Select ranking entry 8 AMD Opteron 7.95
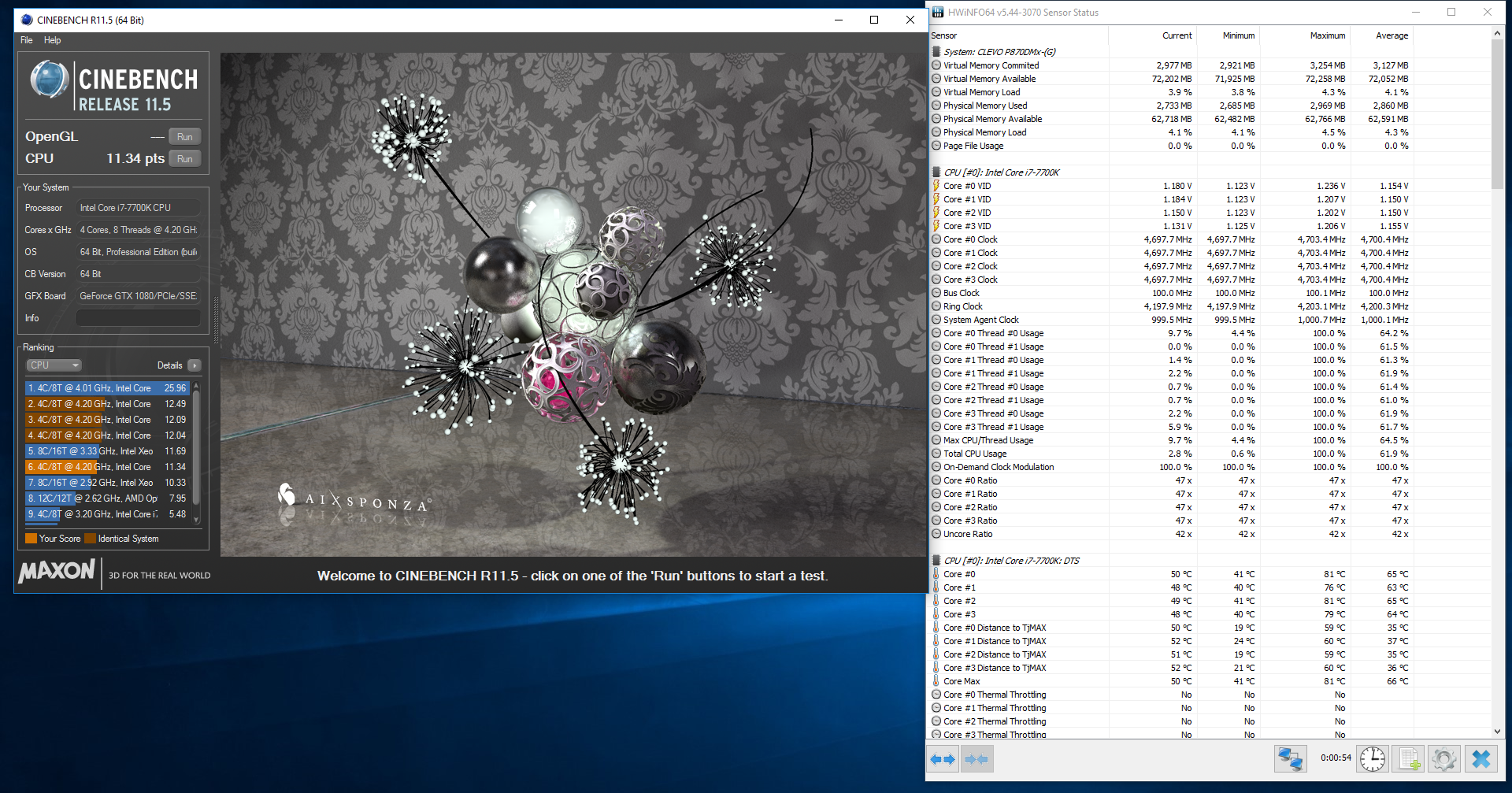Image resolution: width=1512 pixels, height=793 pixels. [x=108, y=498]
